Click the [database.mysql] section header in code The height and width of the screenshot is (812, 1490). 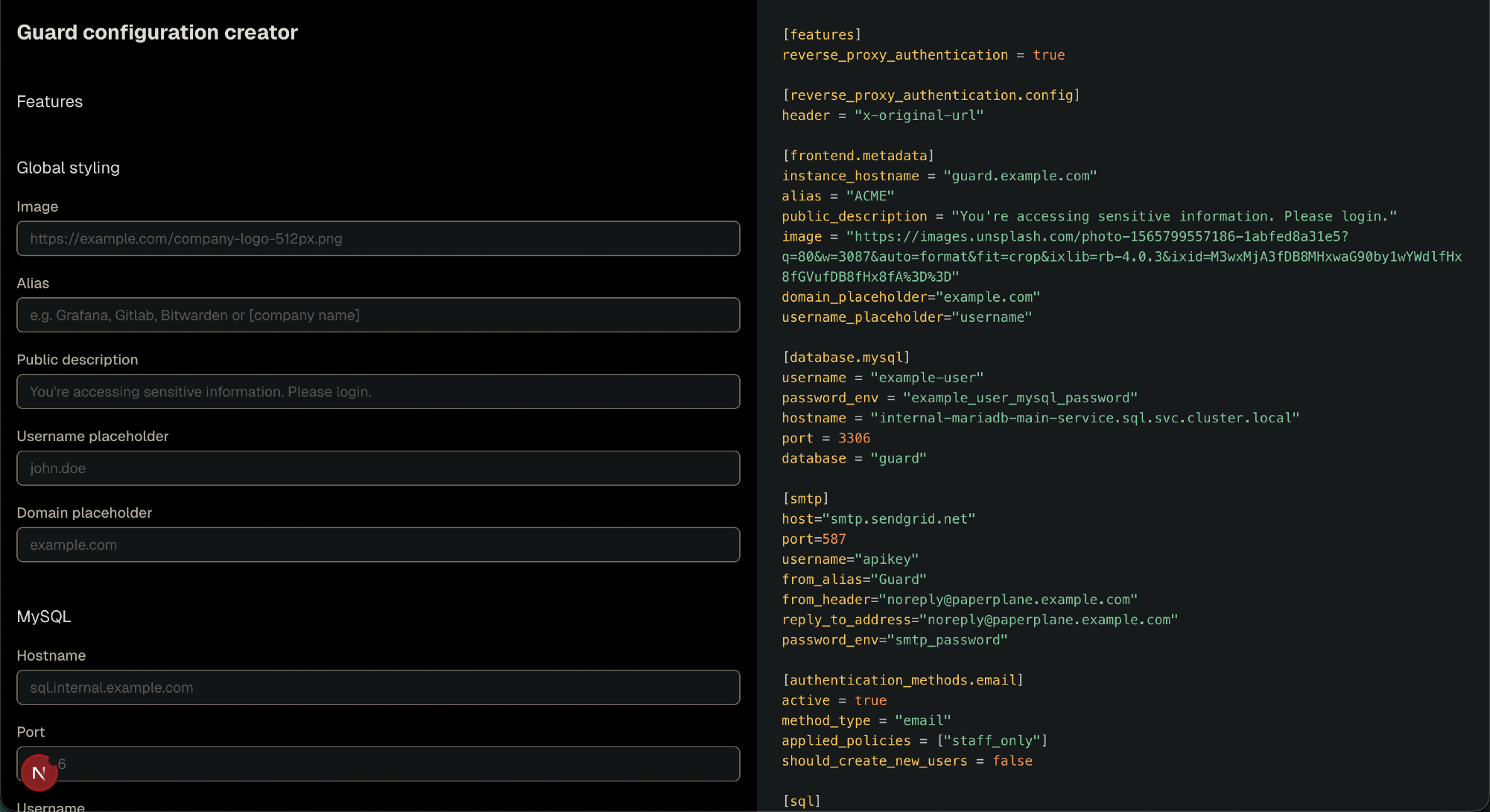[x=846, y=358]
